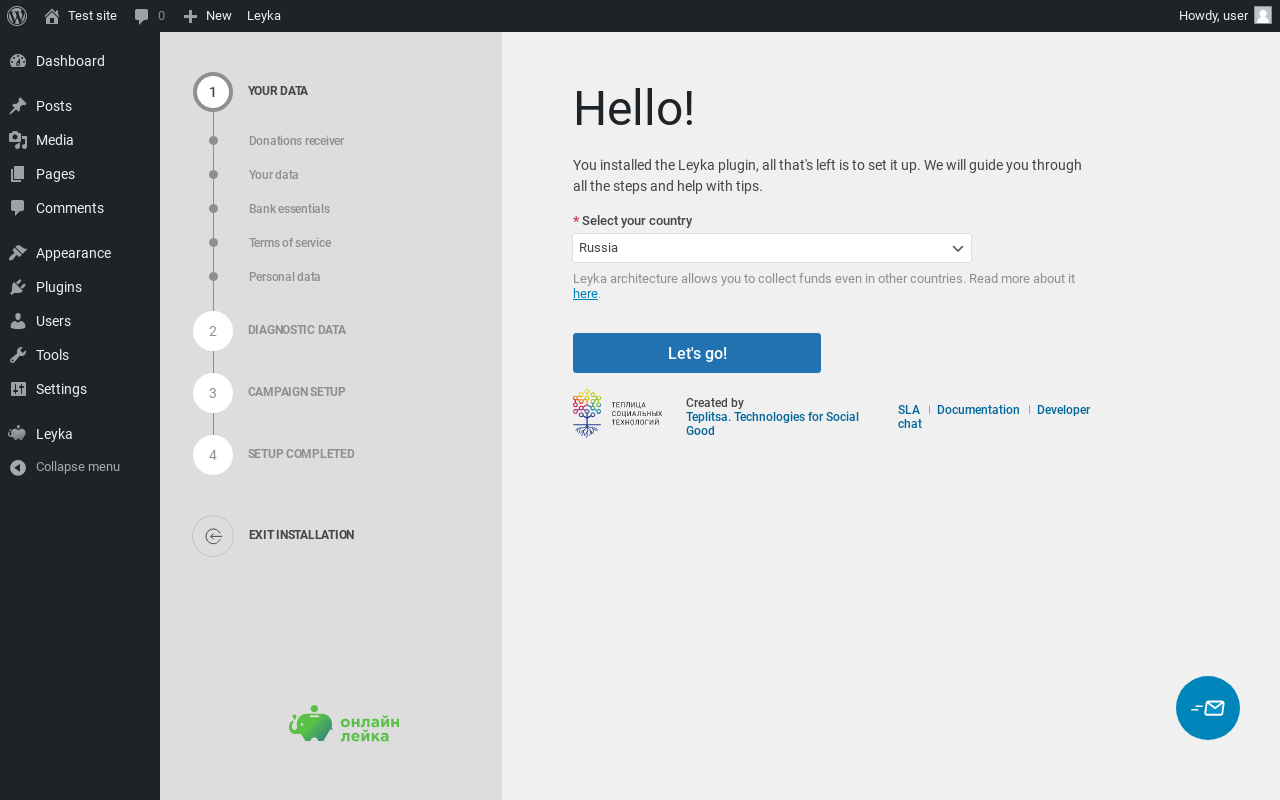Click the Settings sliders icon
1280x800 pixels.
click(x=18, y=389)
